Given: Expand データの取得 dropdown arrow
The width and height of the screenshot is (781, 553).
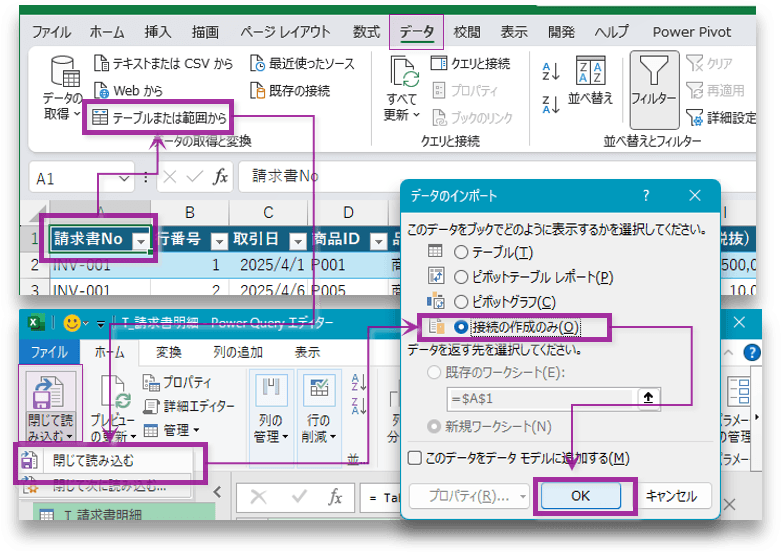Looking at the screenshot, I should [77, 114].
